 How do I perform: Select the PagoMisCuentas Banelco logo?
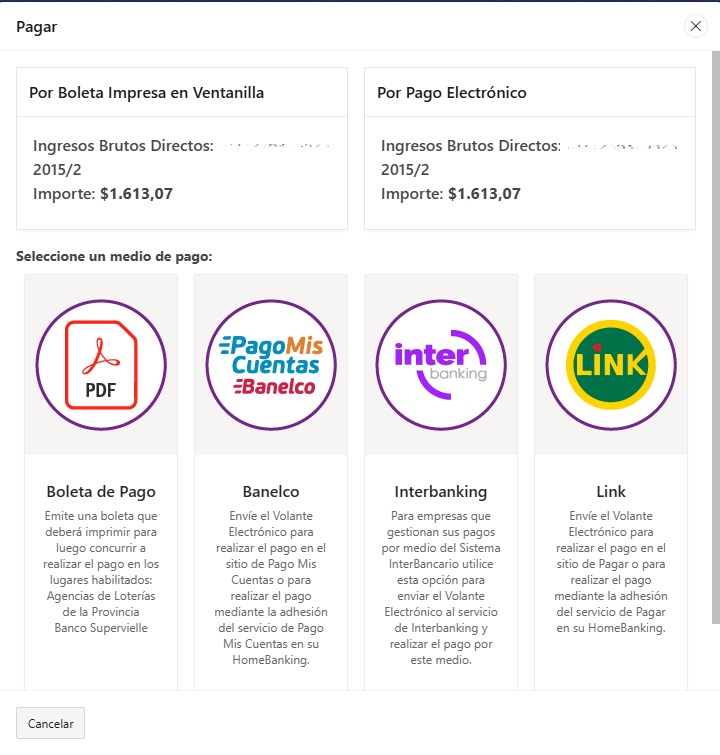(x=271, y=365)
